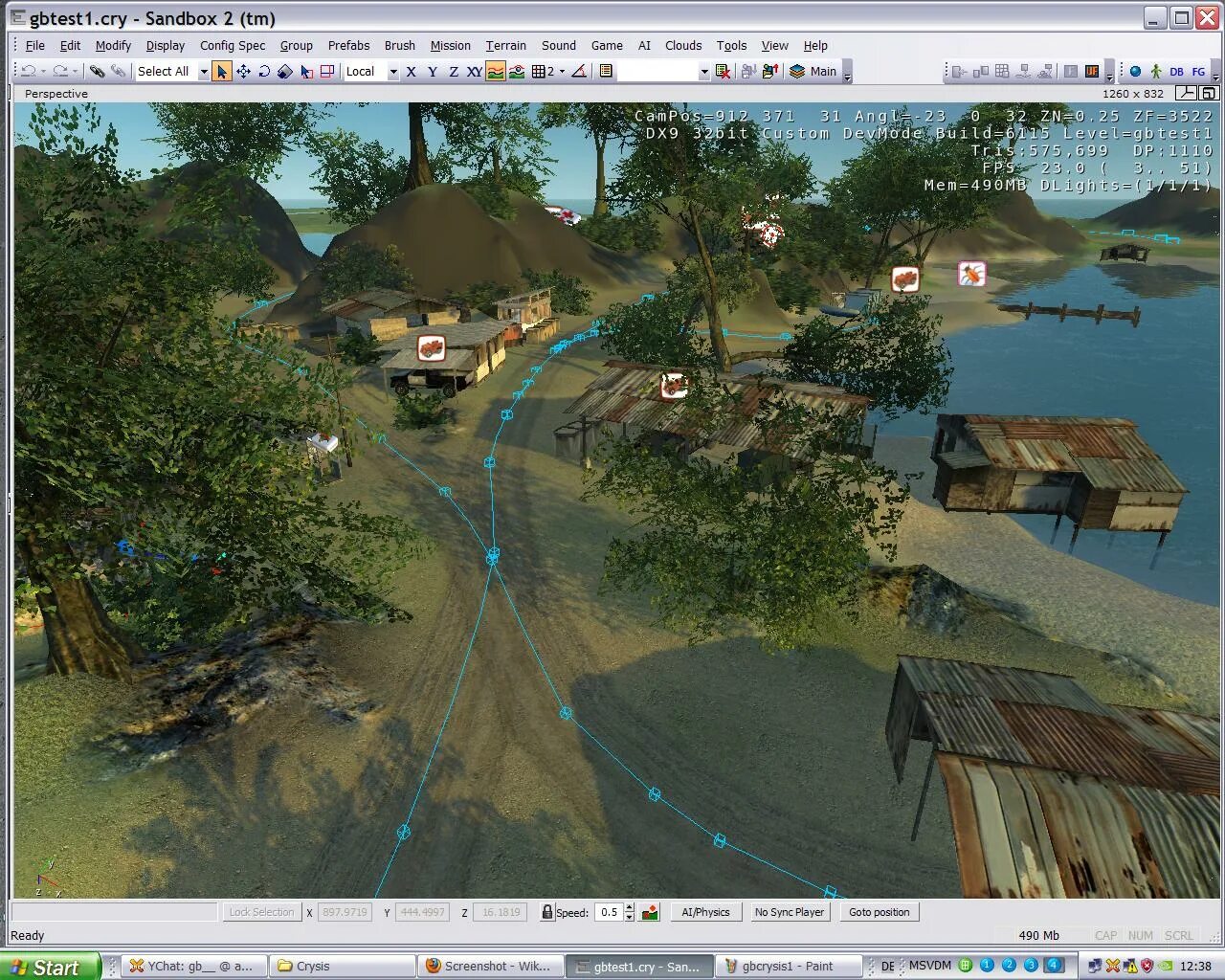Image resolution: width=1225 pixels, height=980 pixels.
Task: Lock movement to the X axis
Action: coord(412,72)
